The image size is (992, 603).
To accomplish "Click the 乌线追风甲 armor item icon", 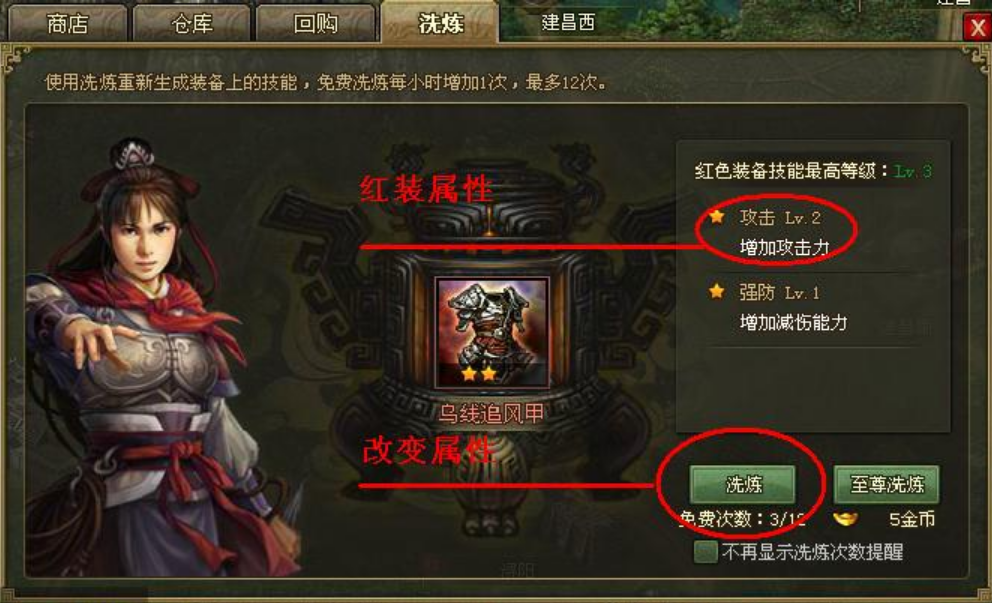I will click(492, 333).
